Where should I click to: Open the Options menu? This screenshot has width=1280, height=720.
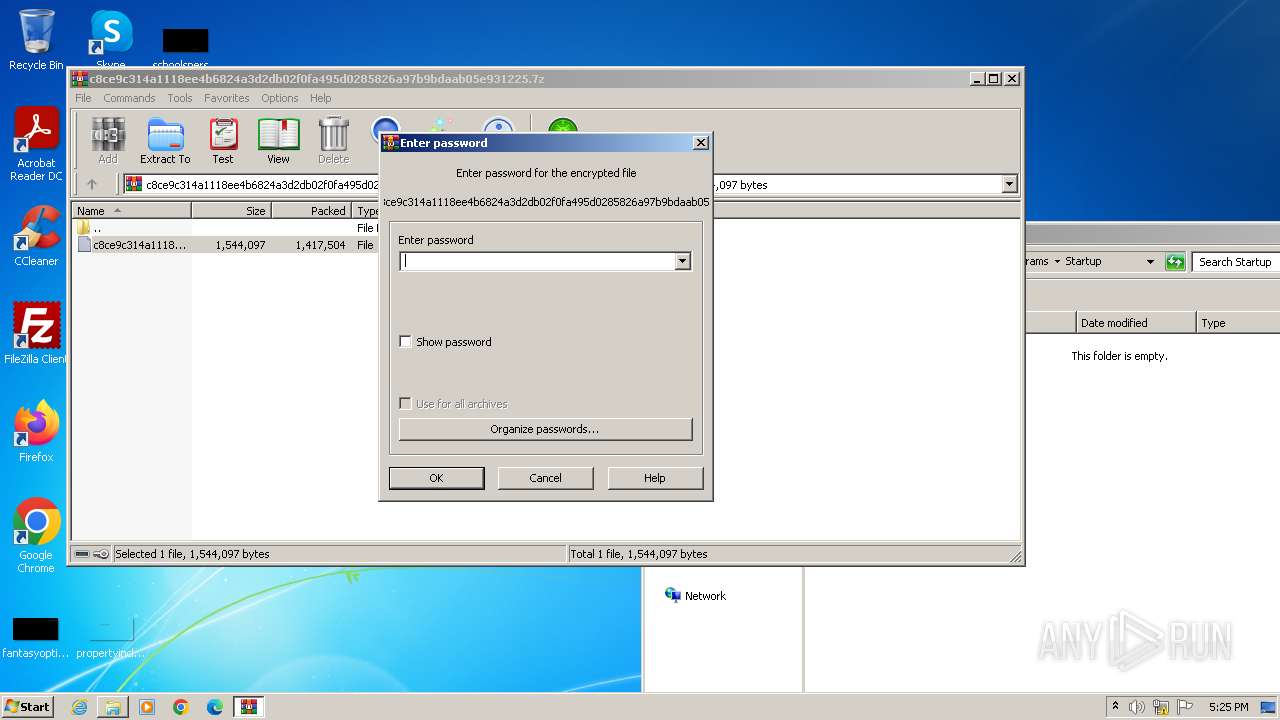pyautogui.click(x=280, y=98)
